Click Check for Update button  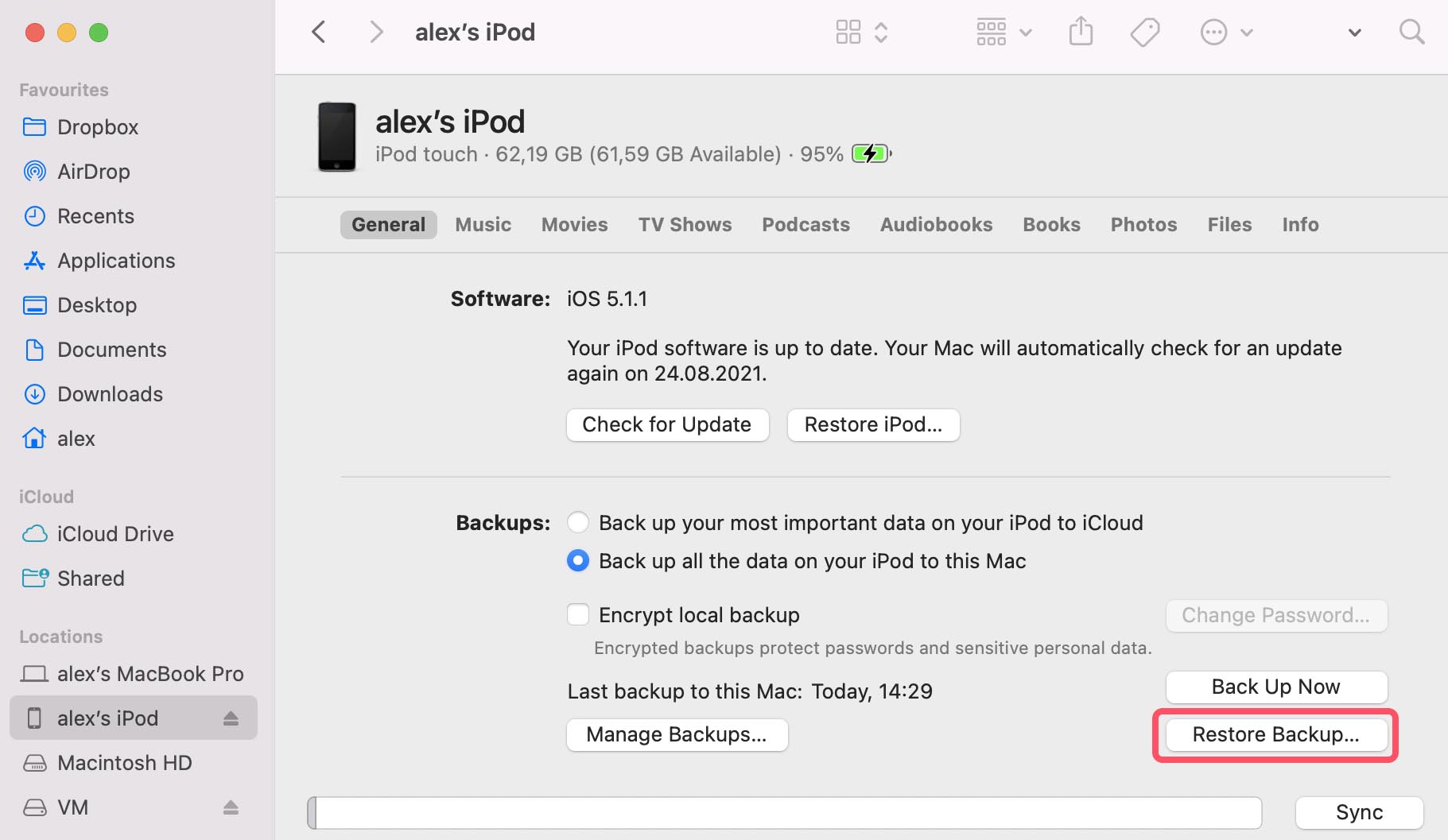667,425
